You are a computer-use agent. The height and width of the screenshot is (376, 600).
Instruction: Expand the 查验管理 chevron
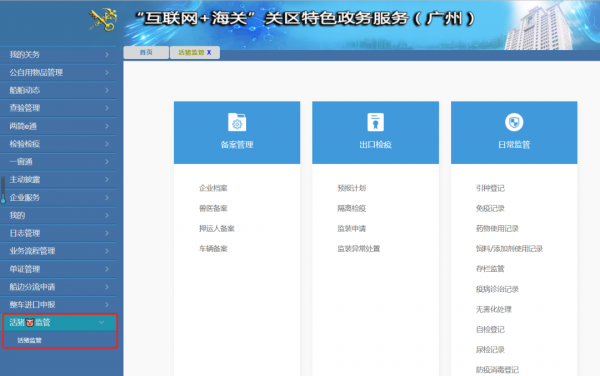coord(107,108)
